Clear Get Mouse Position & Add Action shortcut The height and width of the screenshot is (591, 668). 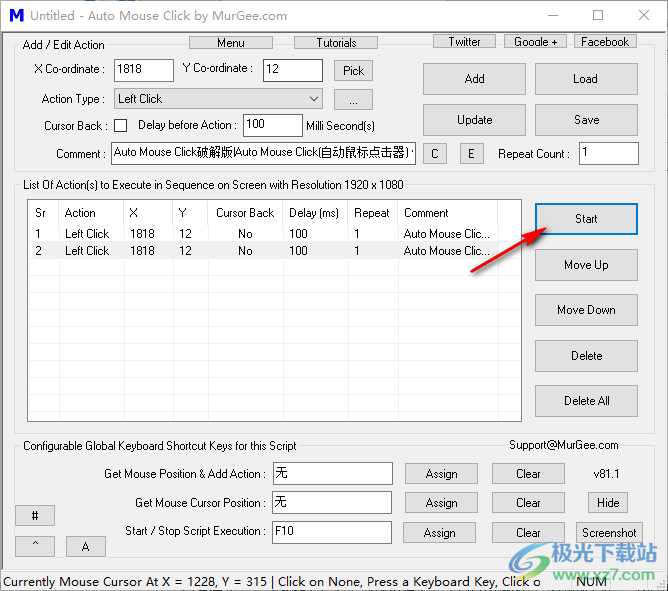point(528,474)
